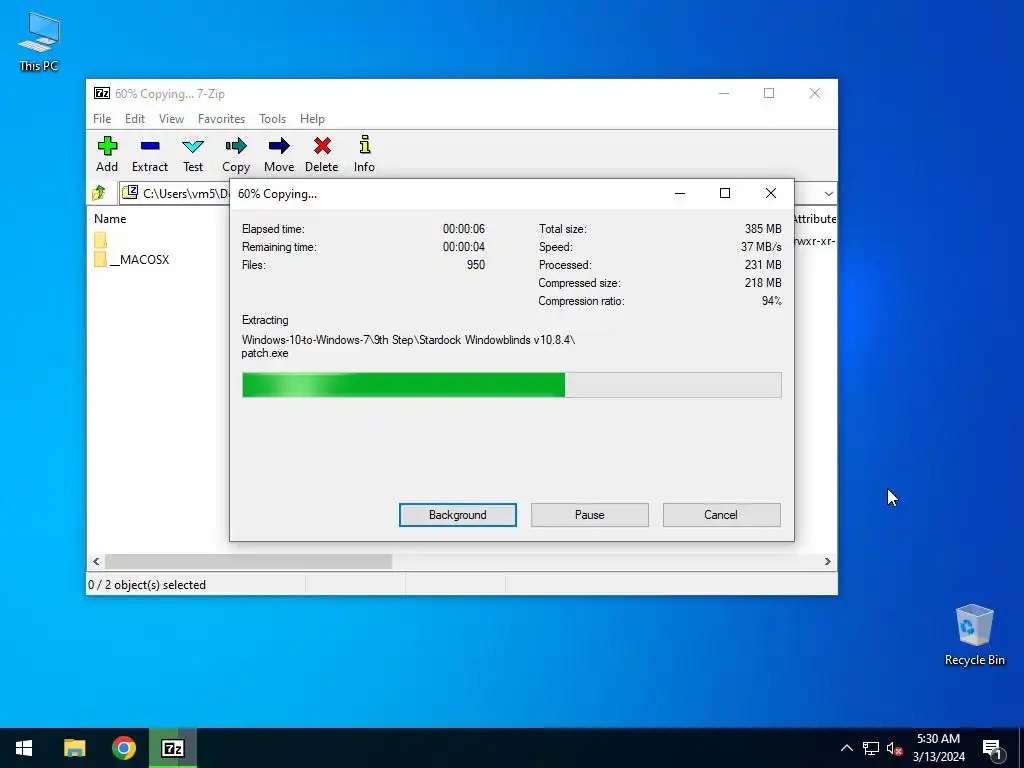Open the notification center icon

click(x=993, y=749)
